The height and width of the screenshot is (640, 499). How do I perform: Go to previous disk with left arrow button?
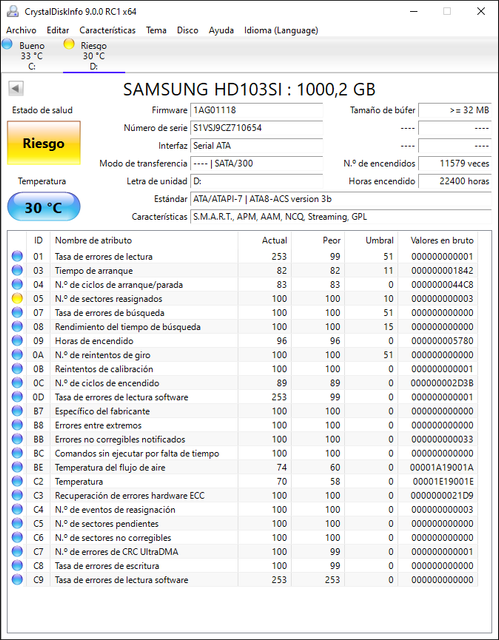point(16,88)
